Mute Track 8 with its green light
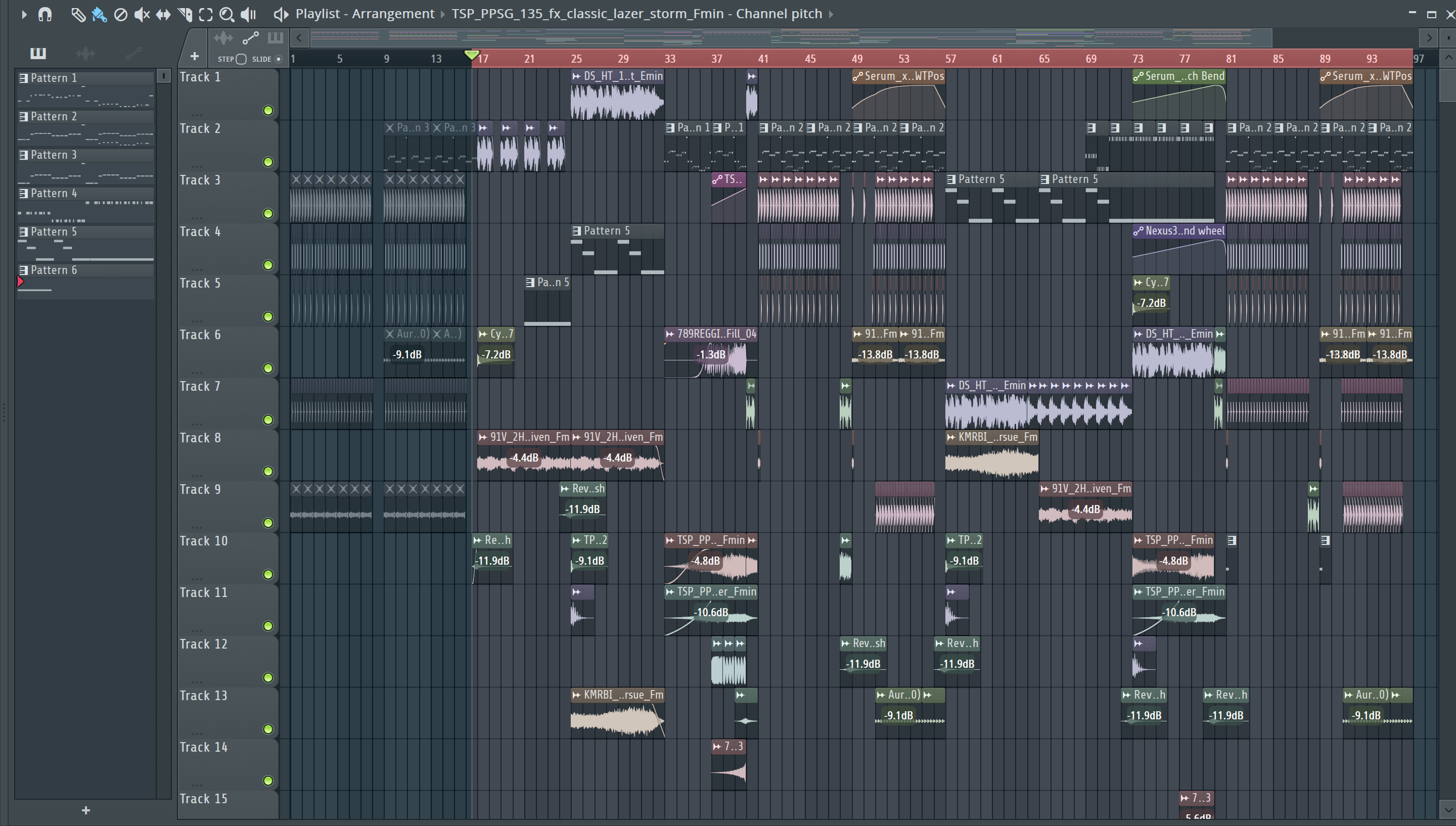The height and width of the screenshot is (826, 1456). 268,472
